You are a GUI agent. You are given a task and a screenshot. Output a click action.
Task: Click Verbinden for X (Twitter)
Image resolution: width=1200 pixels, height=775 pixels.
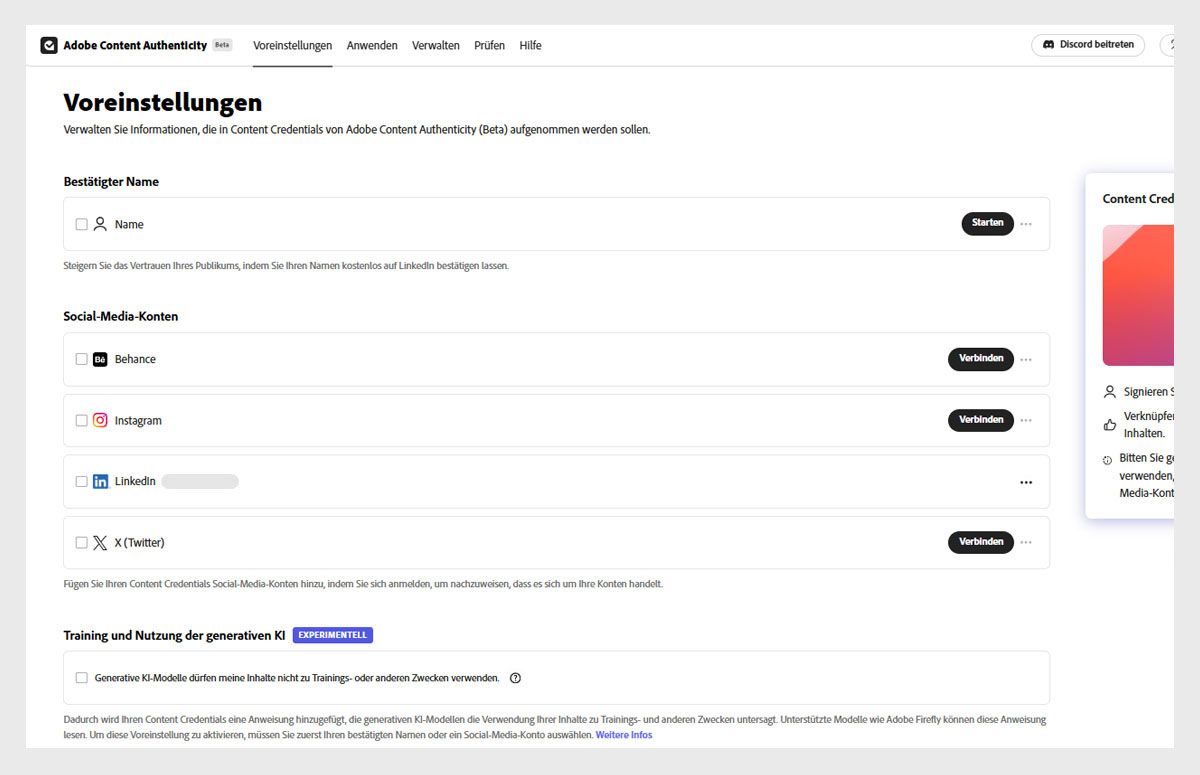tap(981, 542)
